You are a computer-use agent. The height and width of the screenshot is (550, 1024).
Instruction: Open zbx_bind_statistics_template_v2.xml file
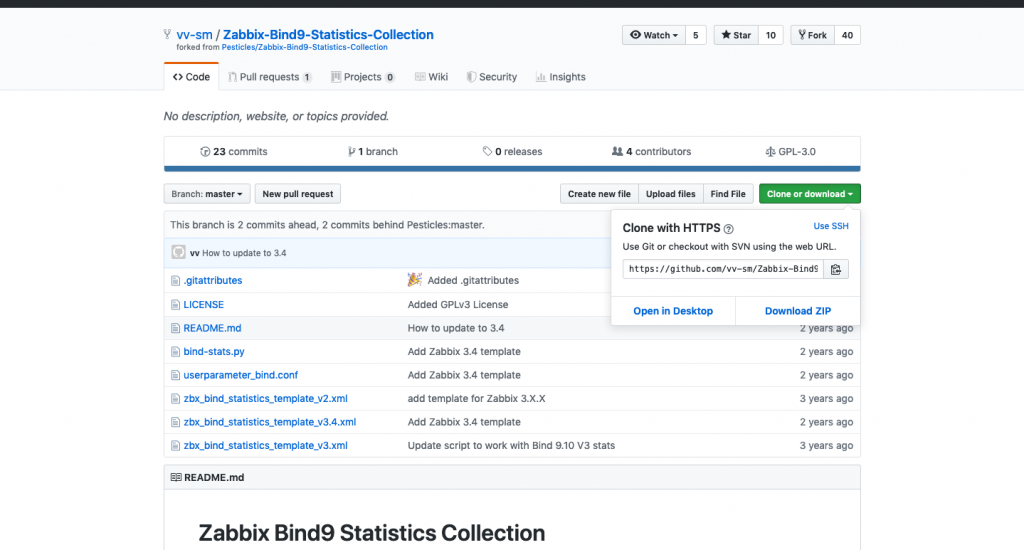coord(265,398)
